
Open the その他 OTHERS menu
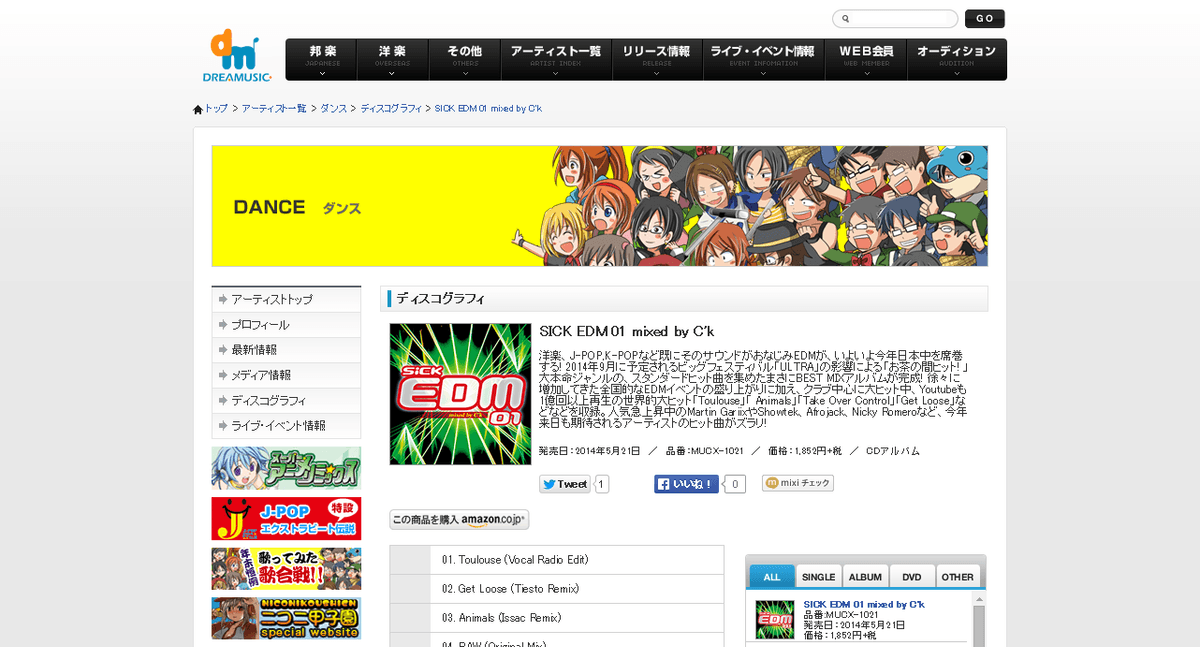[x=464, y=59]
